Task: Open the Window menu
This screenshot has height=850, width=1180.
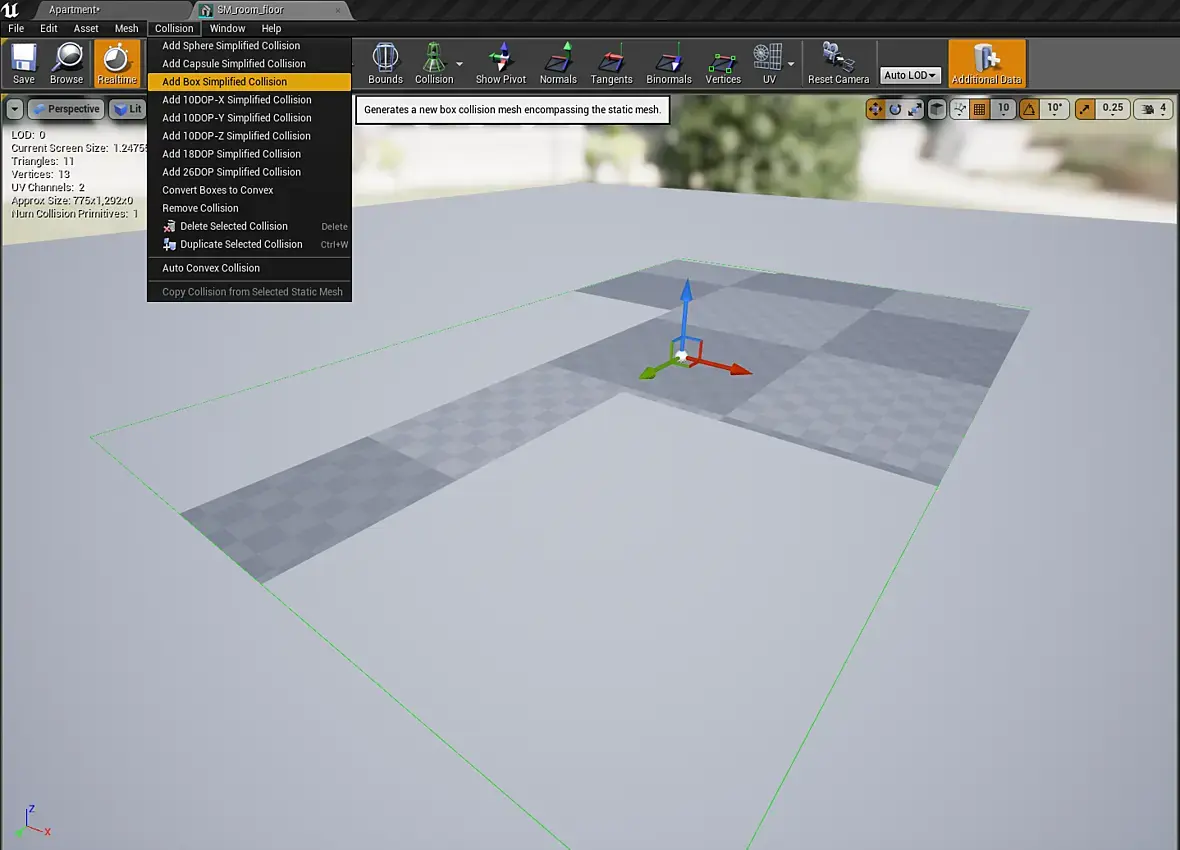Action: click(227, 29)
